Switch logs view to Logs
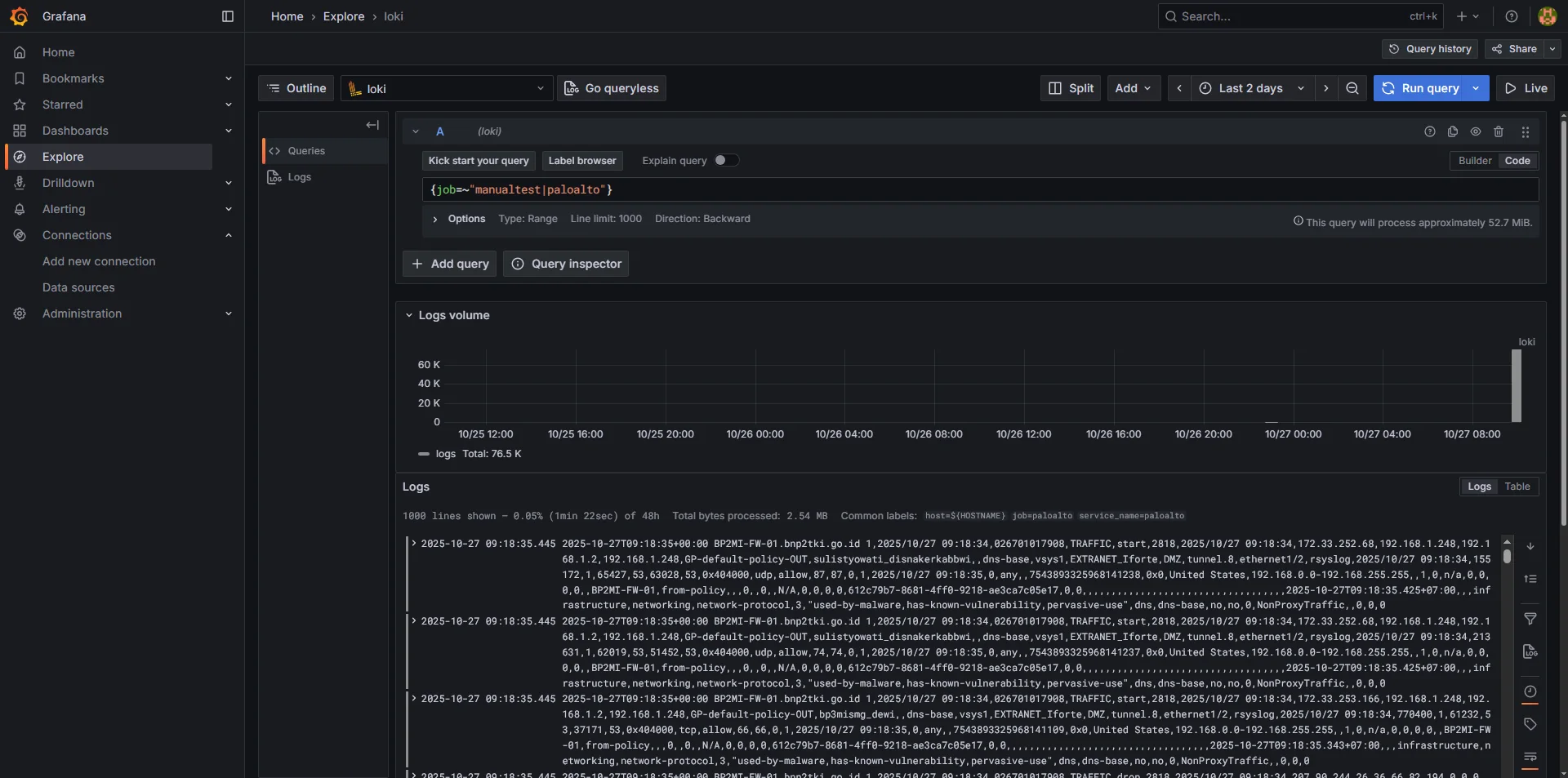 click(1479, 487)
